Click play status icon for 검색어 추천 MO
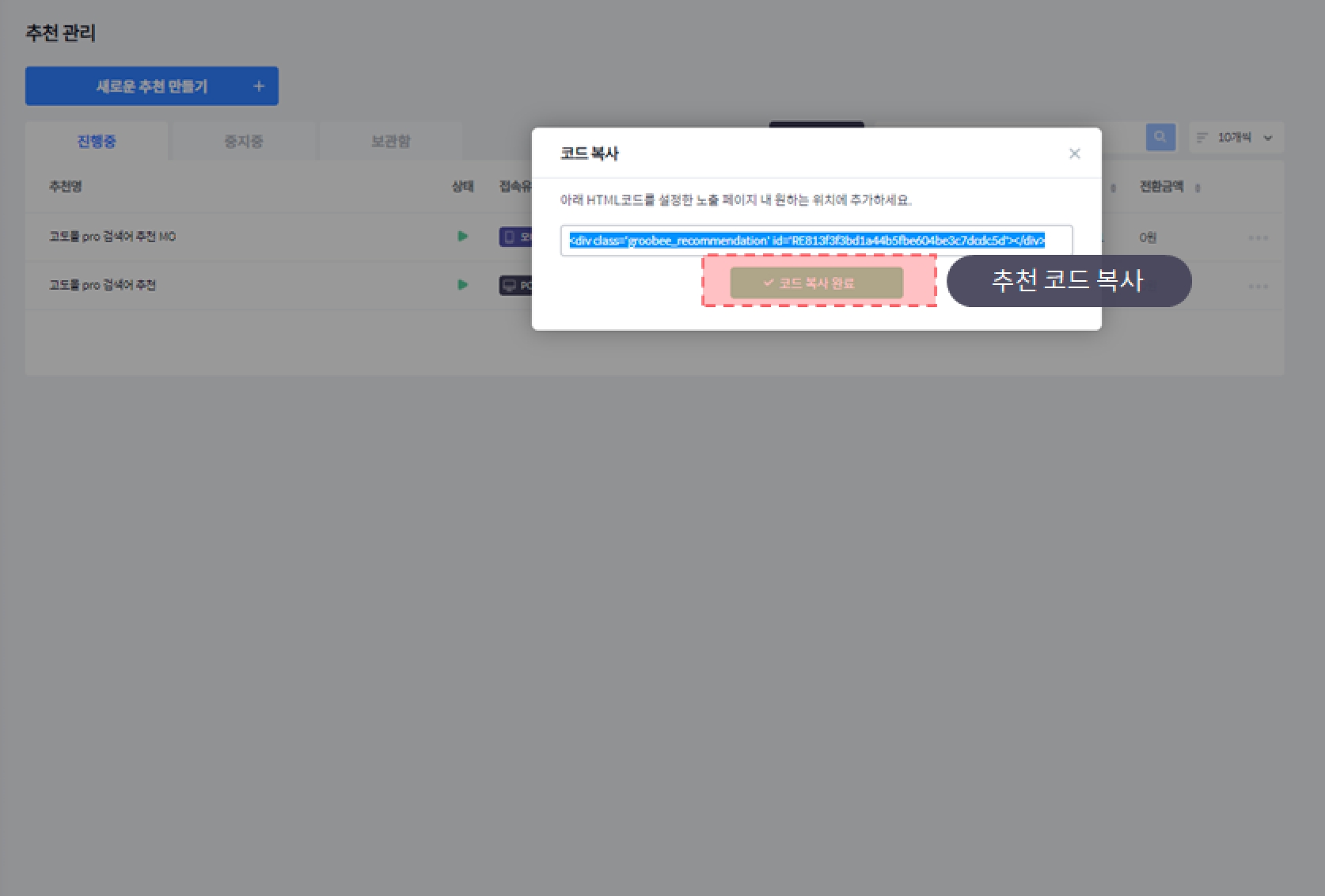 pos(463,236)
